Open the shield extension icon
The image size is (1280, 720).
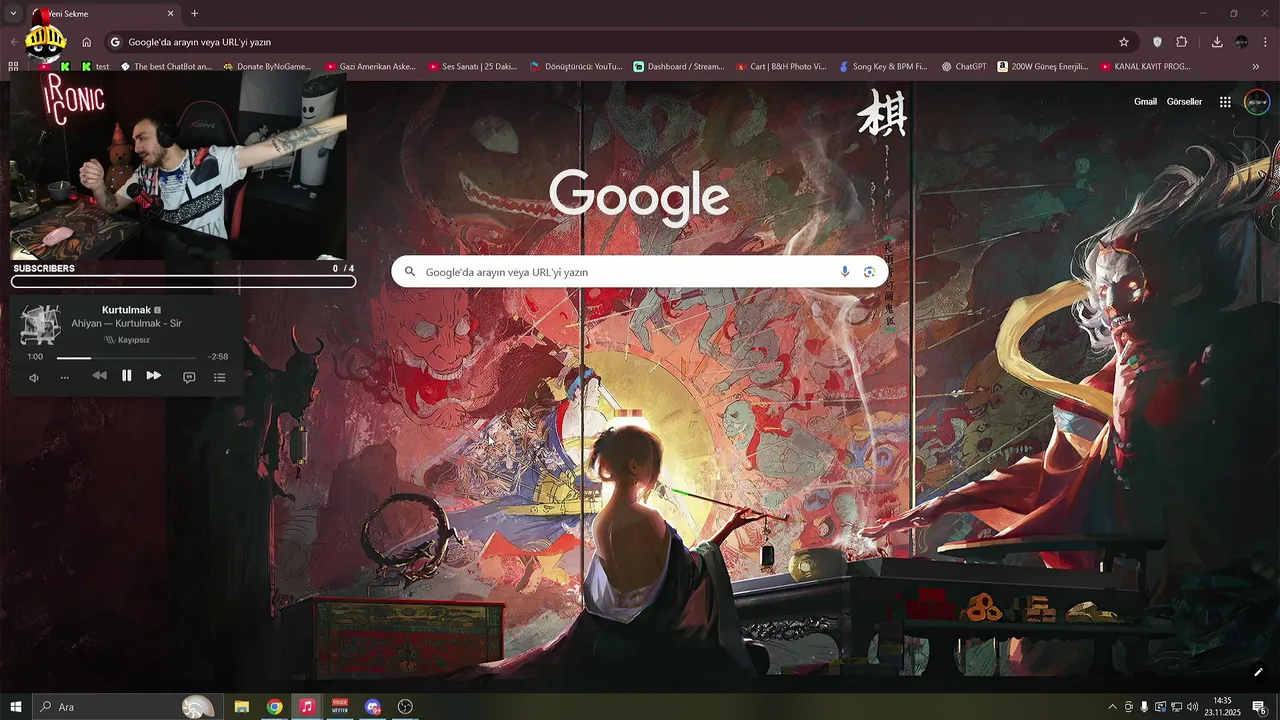coord(1158,42)
